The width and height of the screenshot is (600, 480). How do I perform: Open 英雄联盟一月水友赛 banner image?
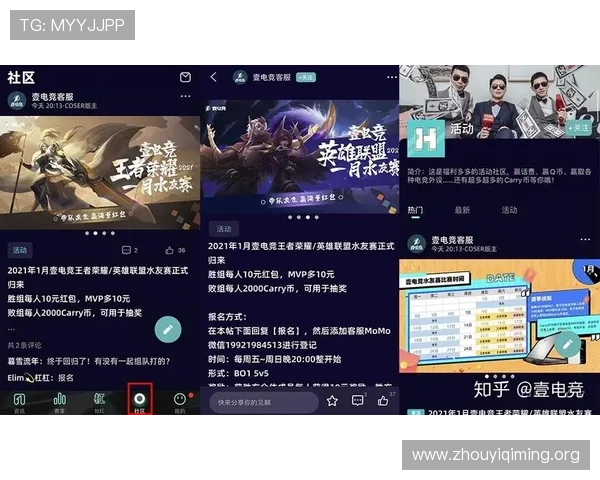click(299, 156)
